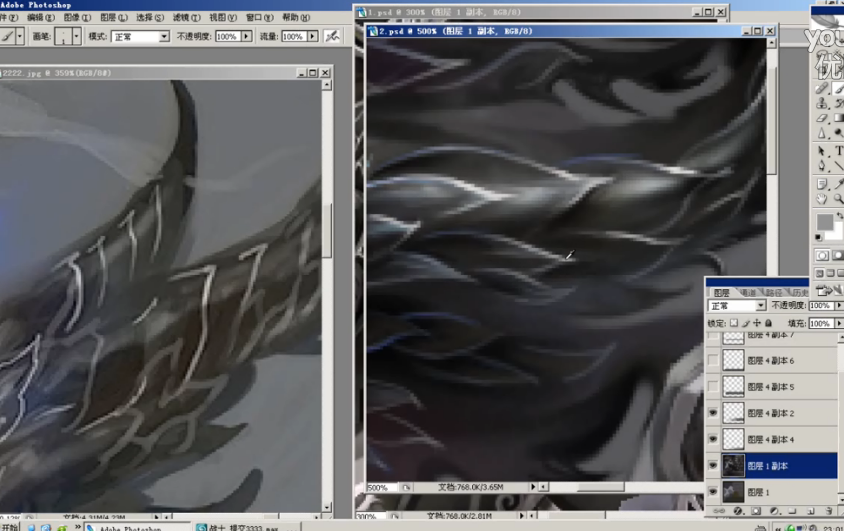Select the Path Selection arrow tool

[822, 151]
